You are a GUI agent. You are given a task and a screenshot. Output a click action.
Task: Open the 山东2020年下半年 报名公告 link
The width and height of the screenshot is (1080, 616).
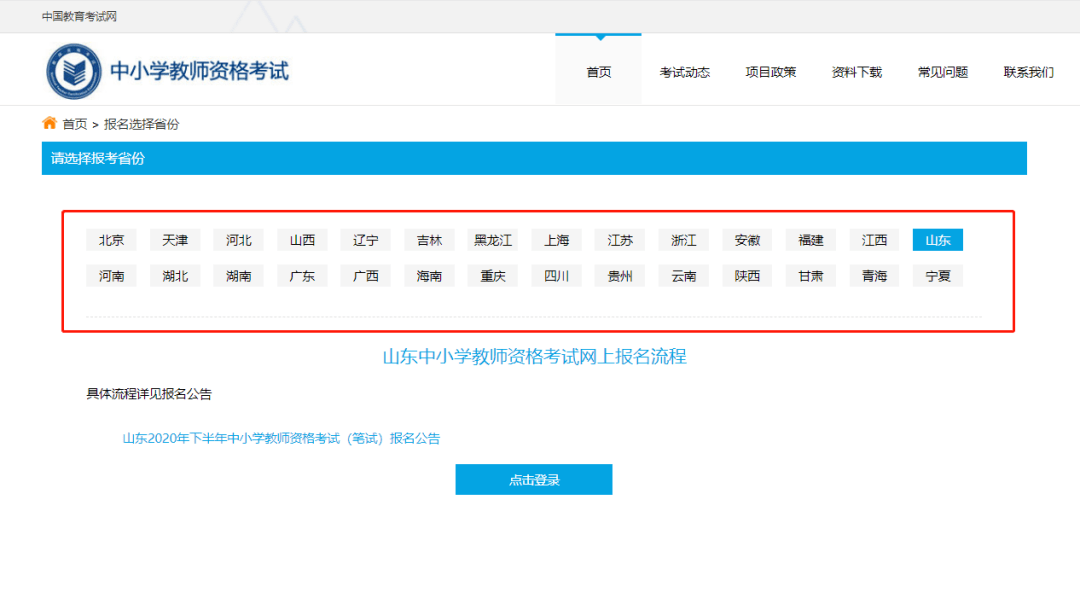[281, 438]
